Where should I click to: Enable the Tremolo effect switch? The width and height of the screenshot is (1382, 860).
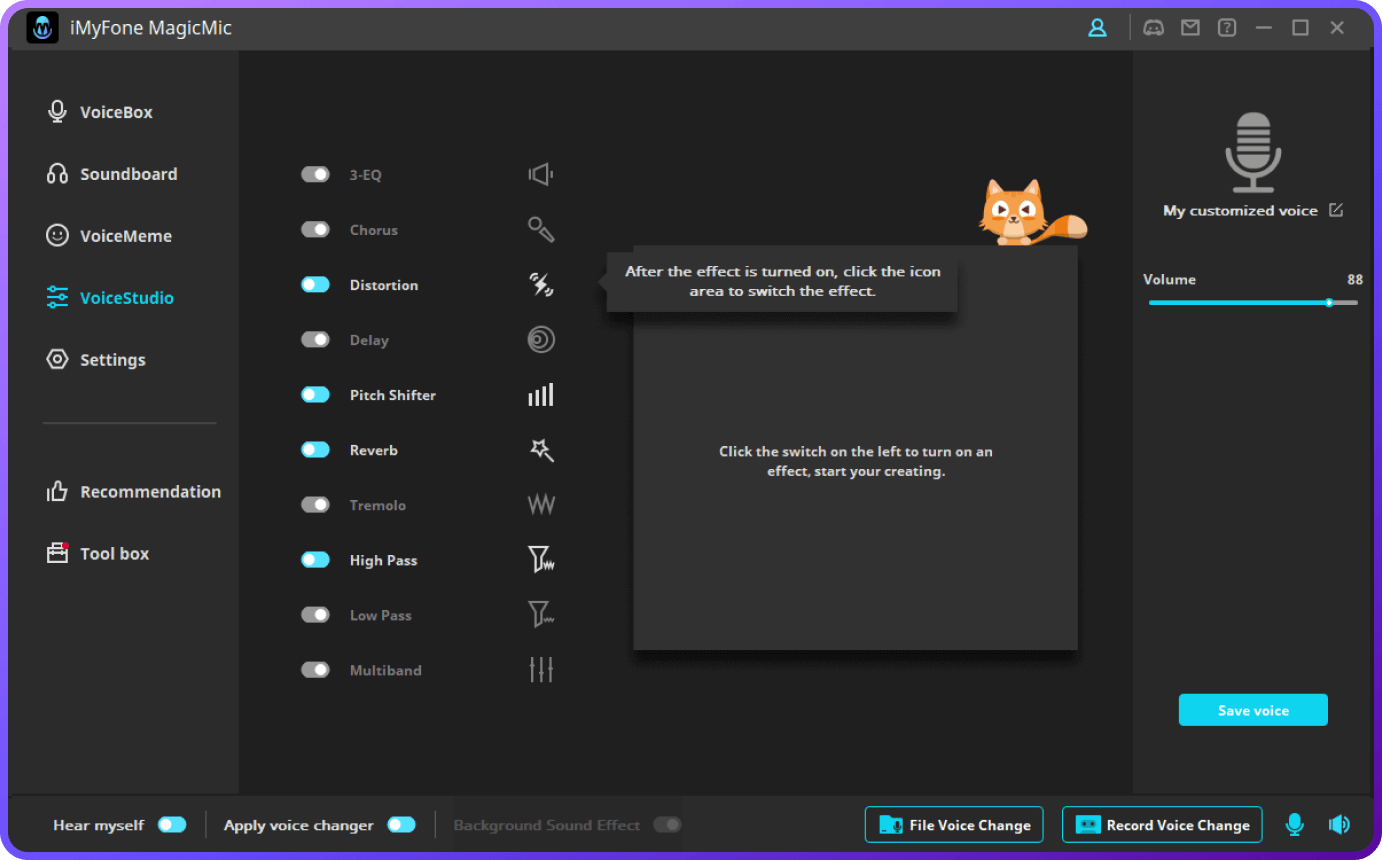click(x=315, y=505)
